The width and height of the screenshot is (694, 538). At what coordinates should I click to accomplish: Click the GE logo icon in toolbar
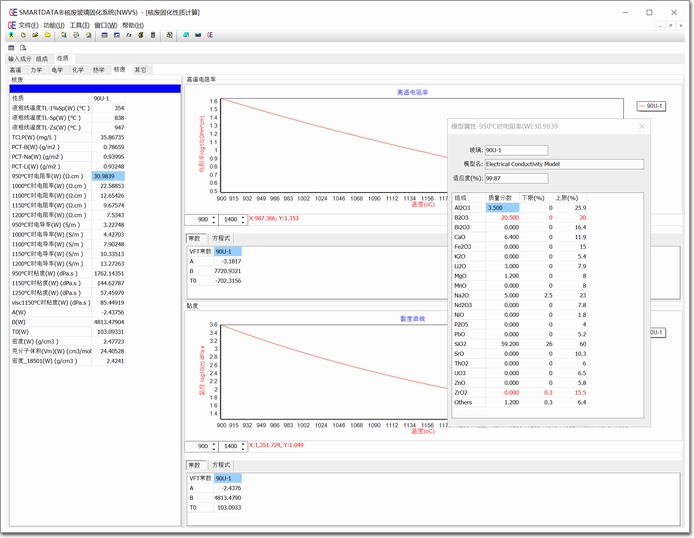tap(209, 35)
